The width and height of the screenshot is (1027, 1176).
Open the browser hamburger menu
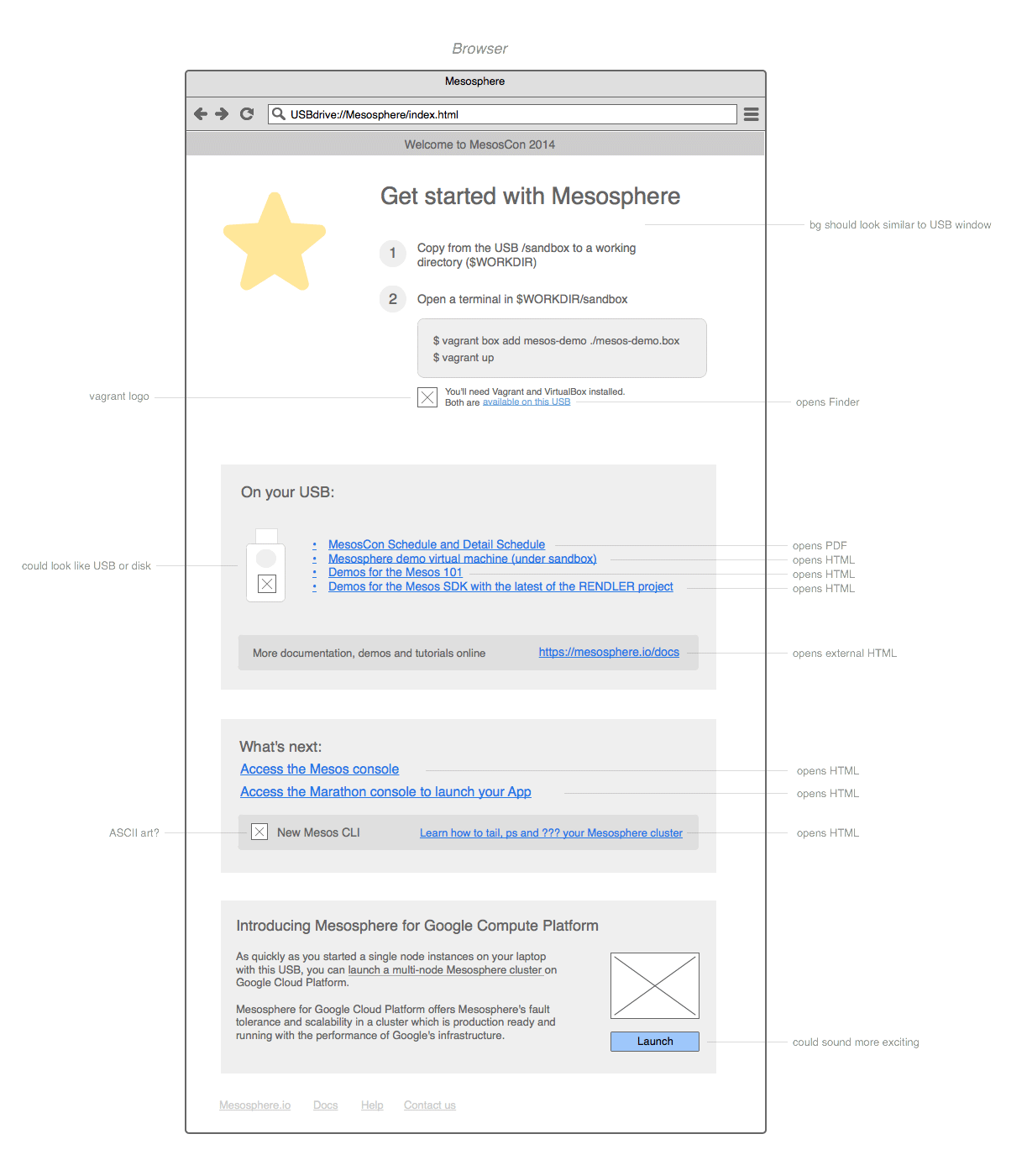pyautogui.click(x=752, y=114)
